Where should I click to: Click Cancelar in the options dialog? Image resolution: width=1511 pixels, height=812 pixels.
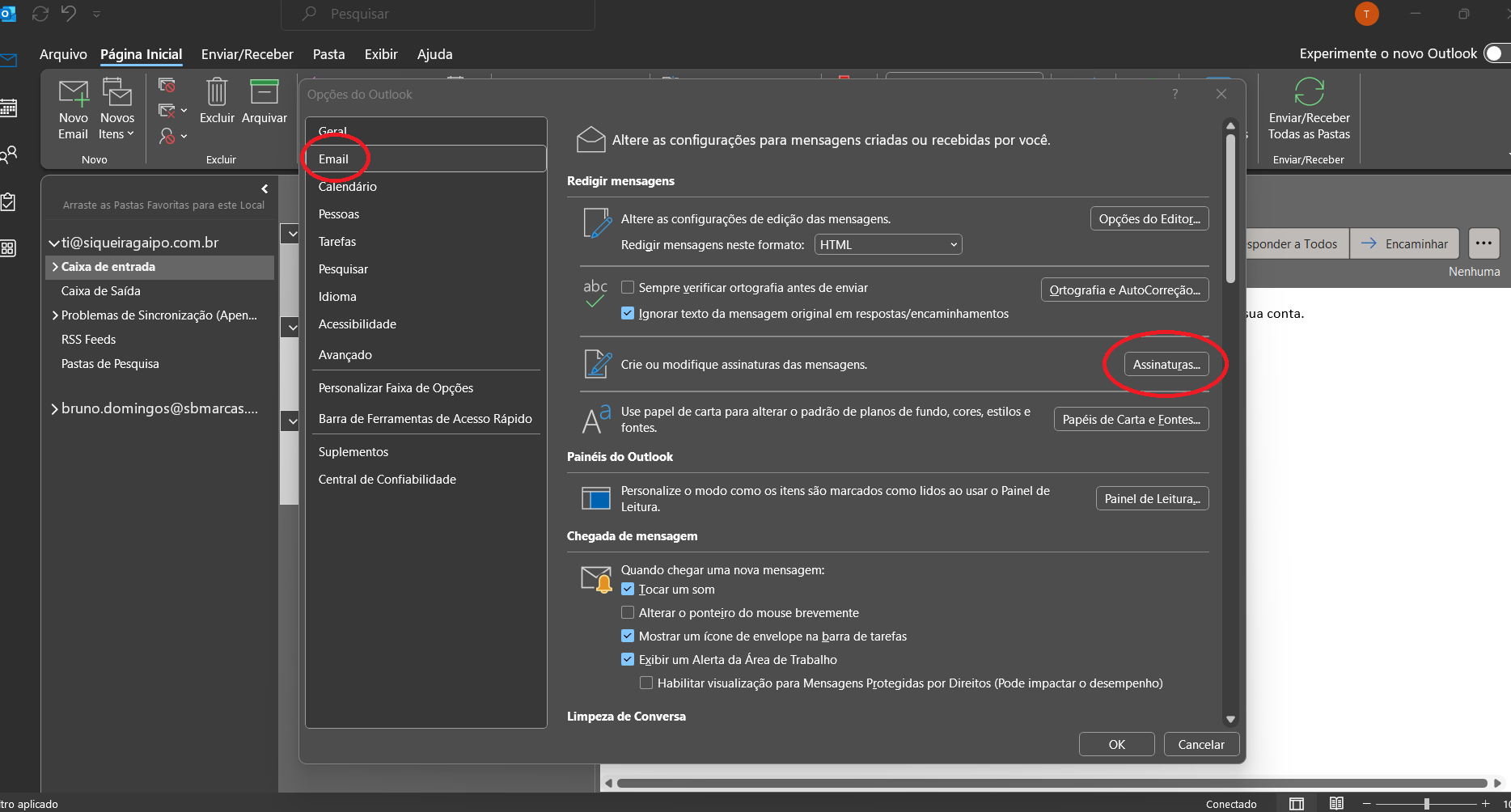pyautogui.click(x=1201, y=745)
